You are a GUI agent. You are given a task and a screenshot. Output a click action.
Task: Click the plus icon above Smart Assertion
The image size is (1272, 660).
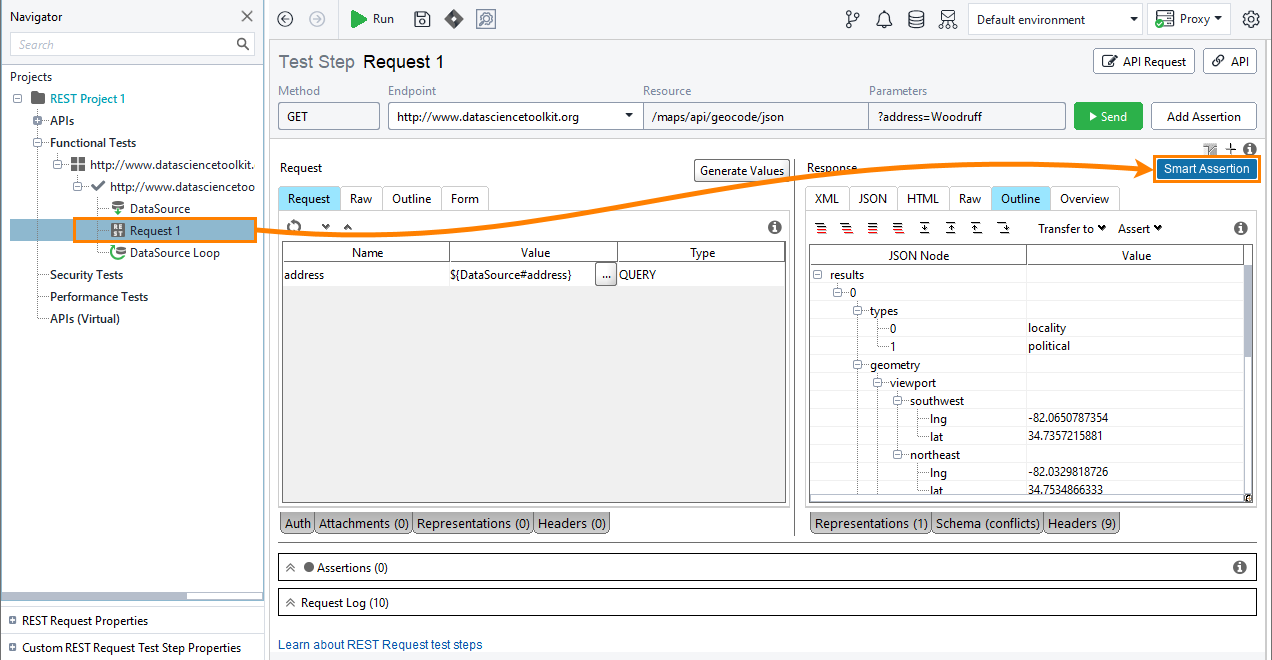1231,149
